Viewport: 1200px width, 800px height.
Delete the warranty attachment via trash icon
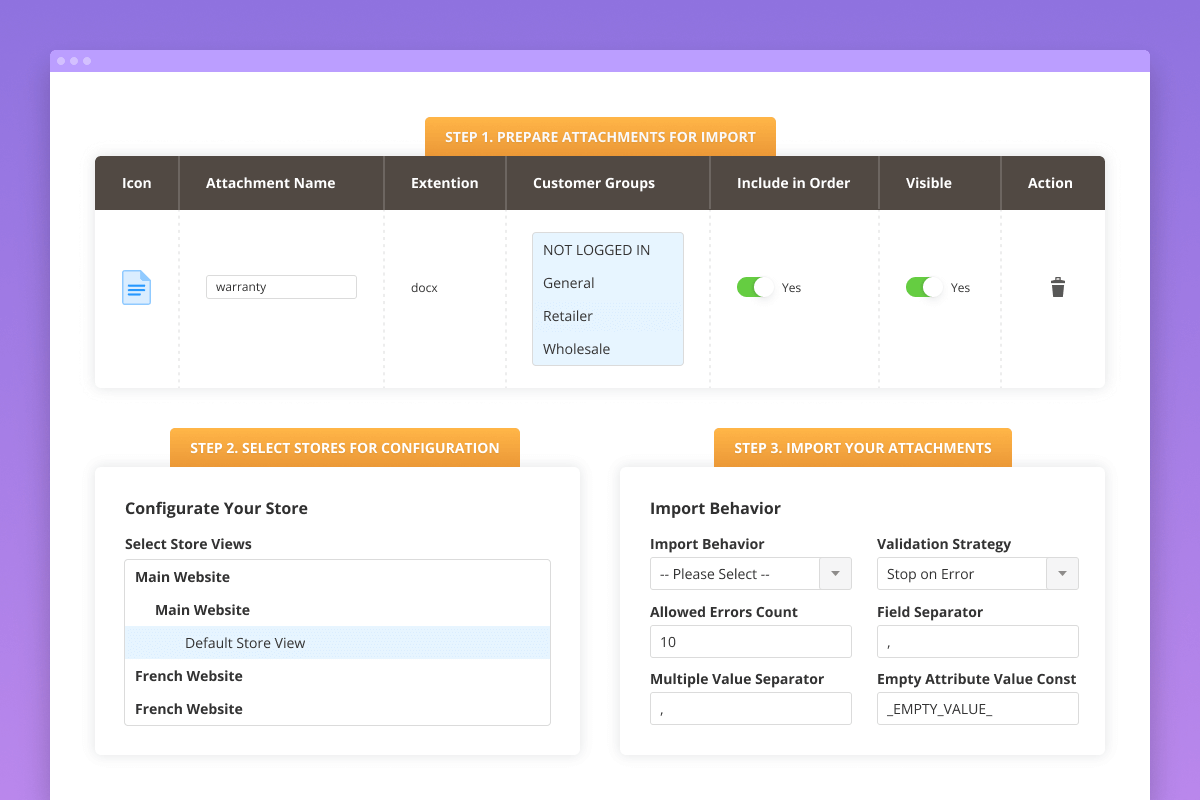pyautogui.click(x=1058, y=287)
